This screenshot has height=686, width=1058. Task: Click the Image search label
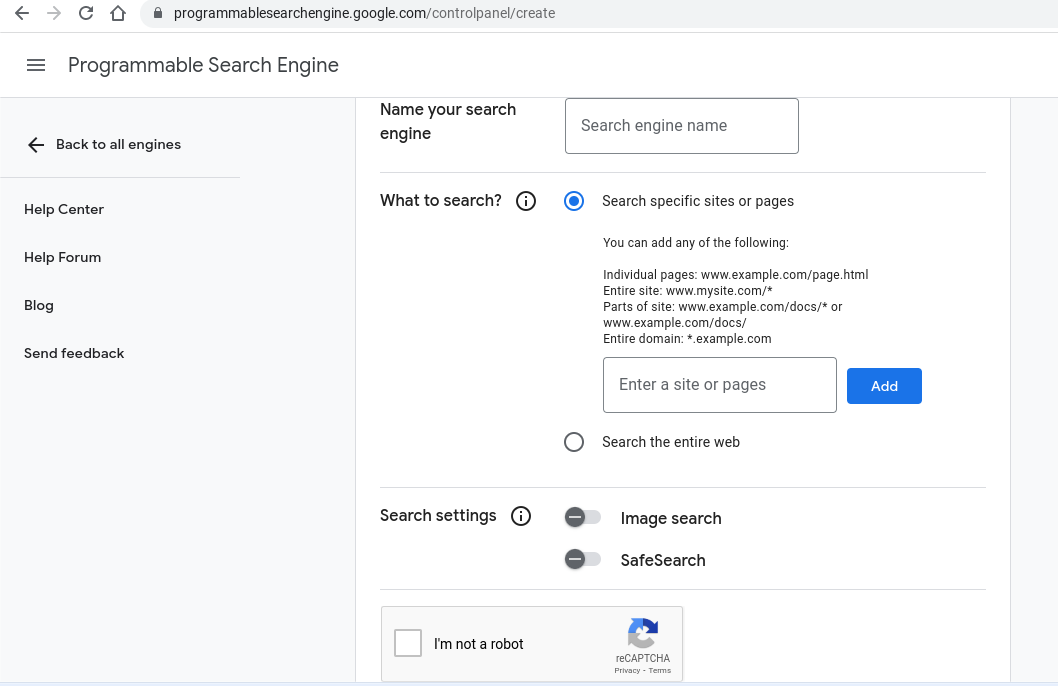671,518
